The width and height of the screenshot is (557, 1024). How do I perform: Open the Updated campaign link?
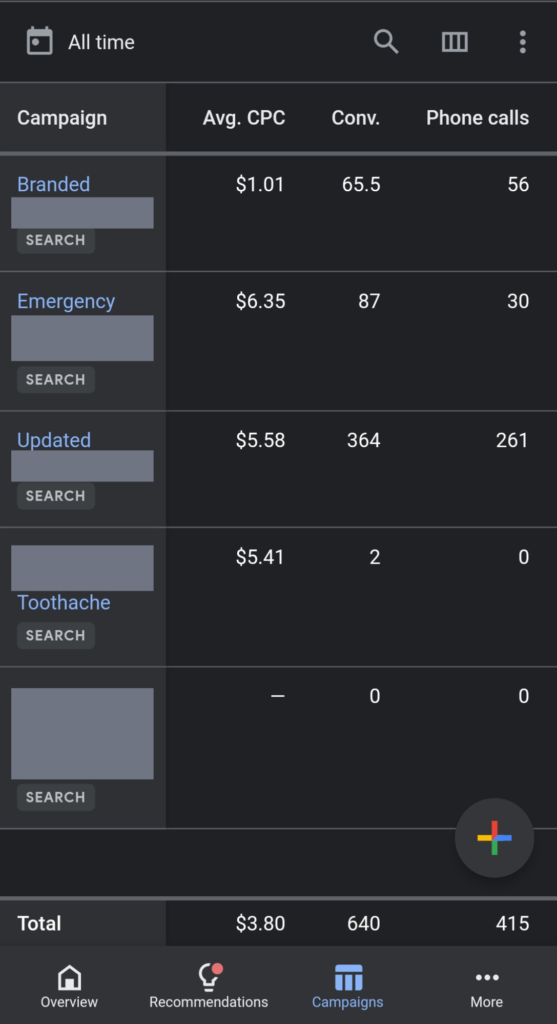tap(54, 440)
